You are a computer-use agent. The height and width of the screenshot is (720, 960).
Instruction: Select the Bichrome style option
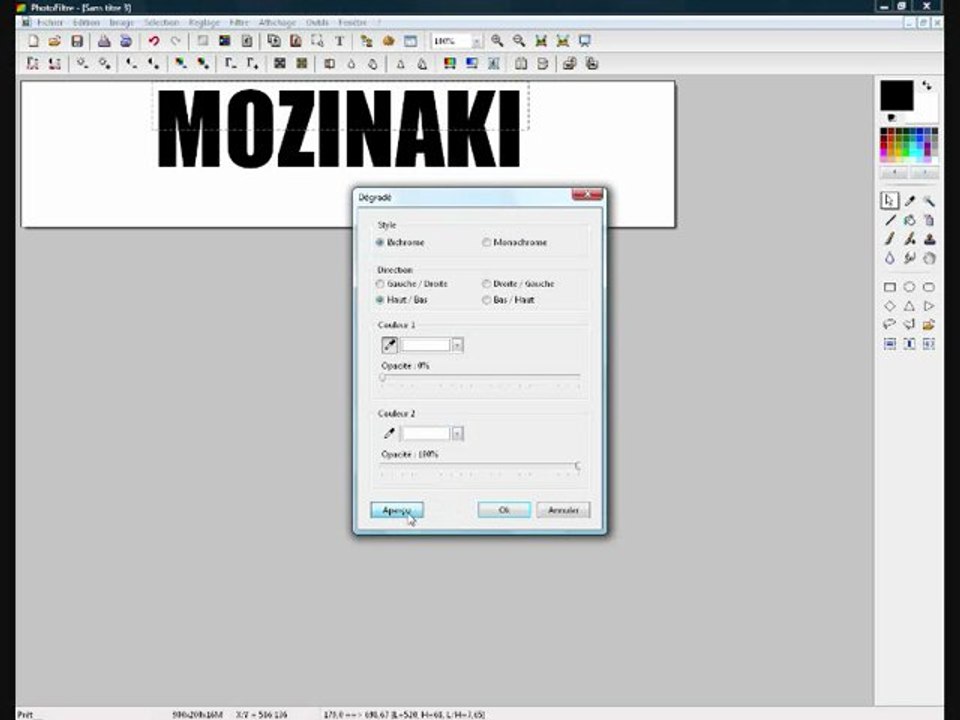(401, 242)
